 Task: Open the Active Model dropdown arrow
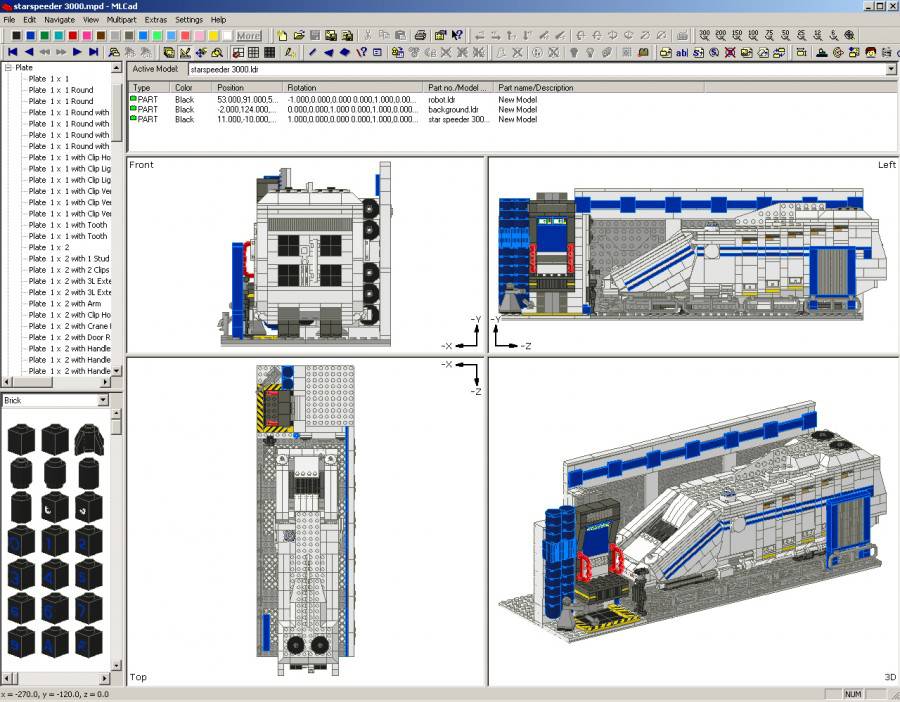(x=891, y=69)
